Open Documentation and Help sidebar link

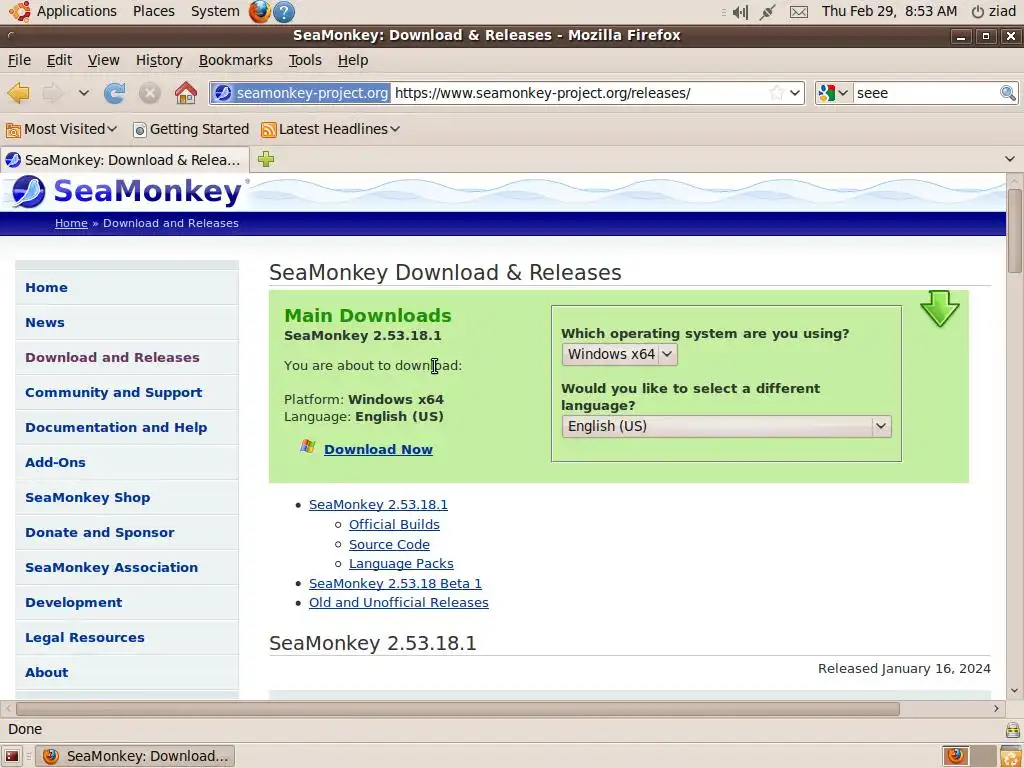tap(116, 428)
